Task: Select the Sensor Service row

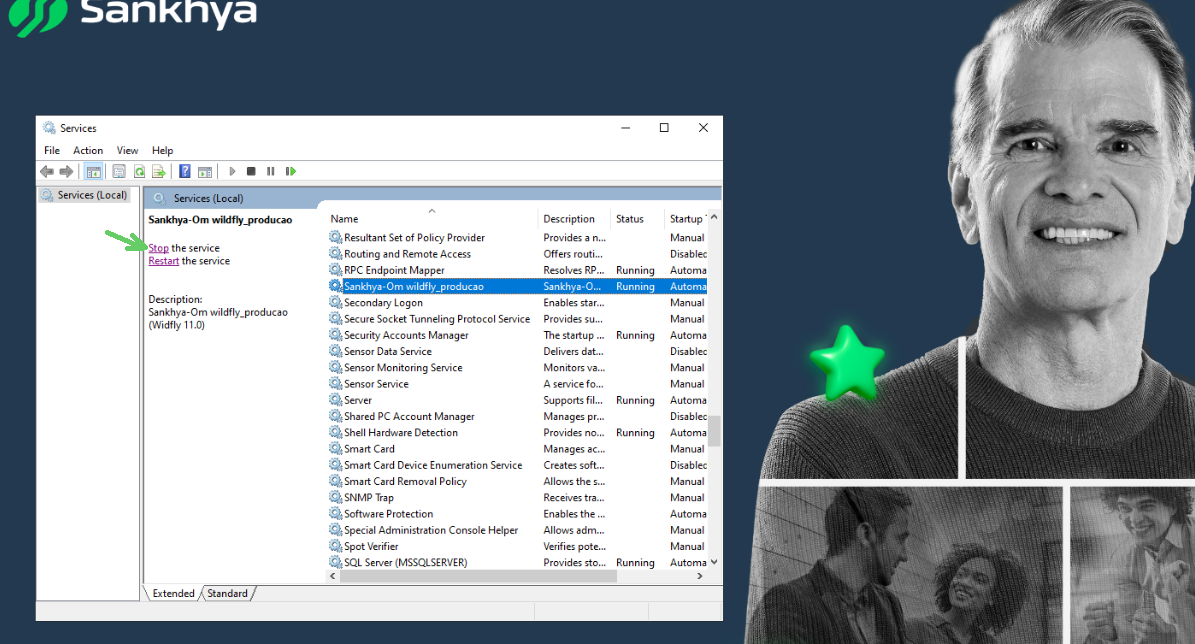Action: click(517, 384)
